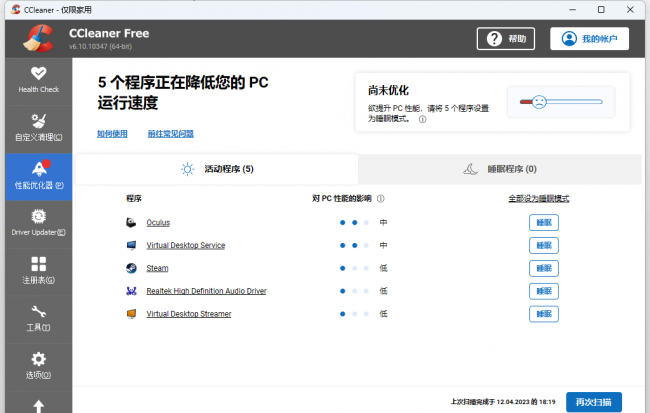
Task: Click the version text v6.10.10347
Action: [x=100, y=46]
